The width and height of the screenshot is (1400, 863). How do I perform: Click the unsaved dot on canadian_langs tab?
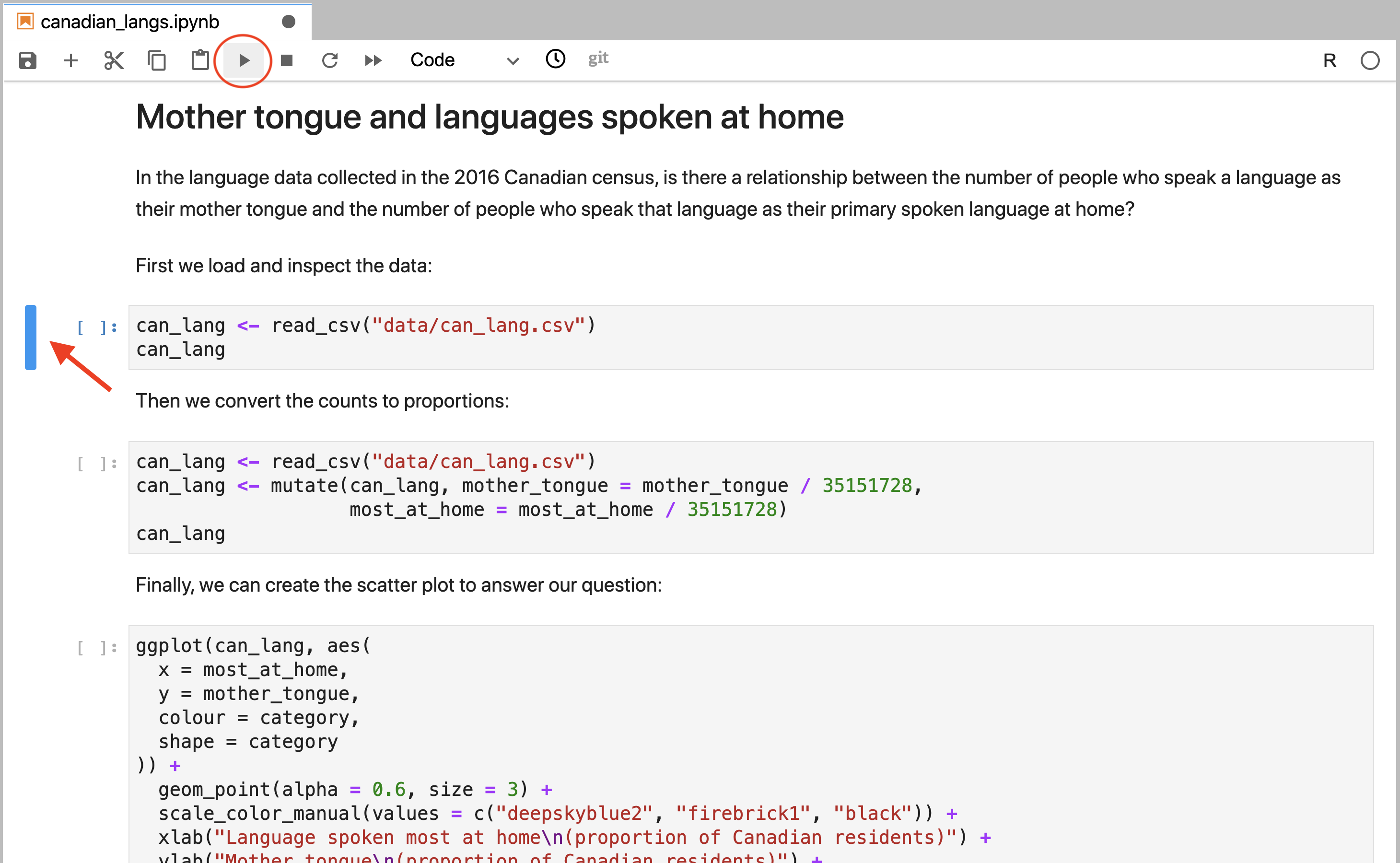tap(289, 22)
